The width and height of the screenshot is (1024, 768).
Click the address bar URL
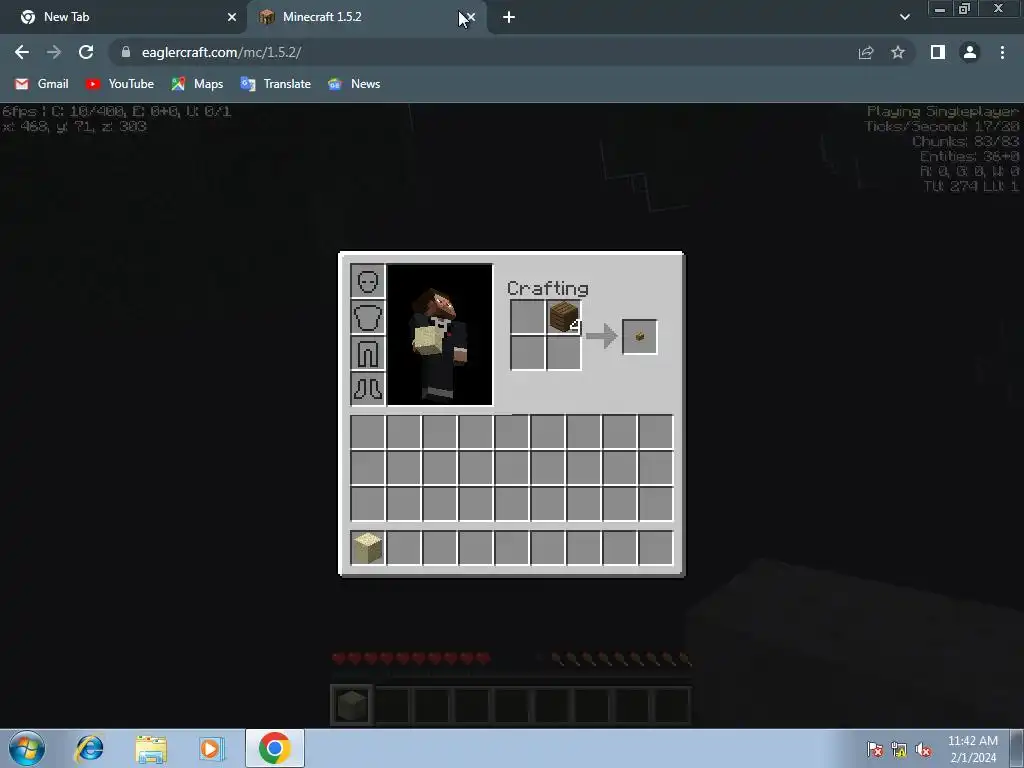(x=221, y=52)
